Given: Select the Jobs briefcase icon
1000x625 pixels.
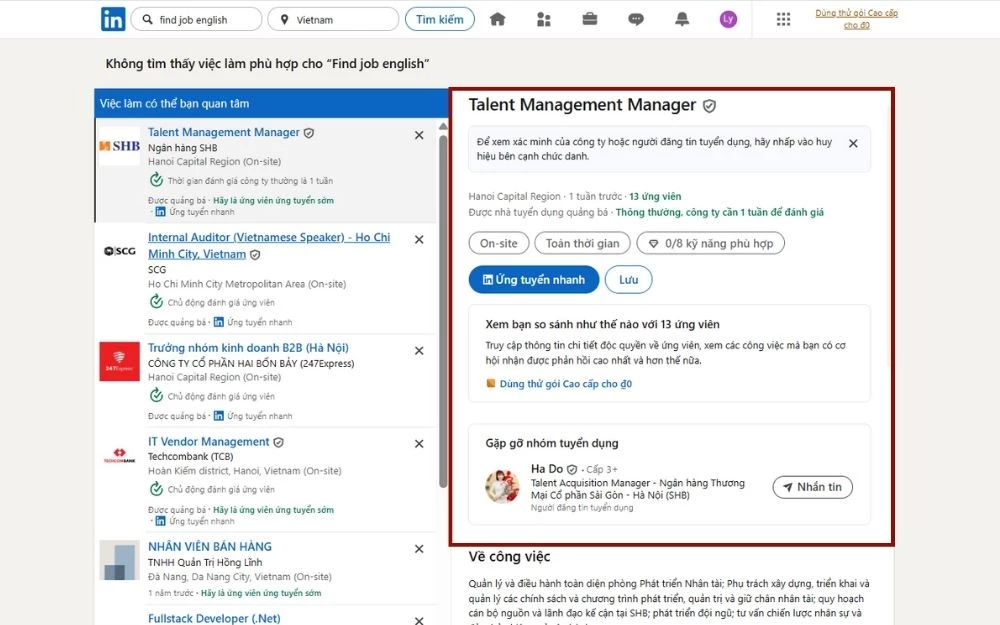Looking at the screenshot, I should tap(589, 18).
